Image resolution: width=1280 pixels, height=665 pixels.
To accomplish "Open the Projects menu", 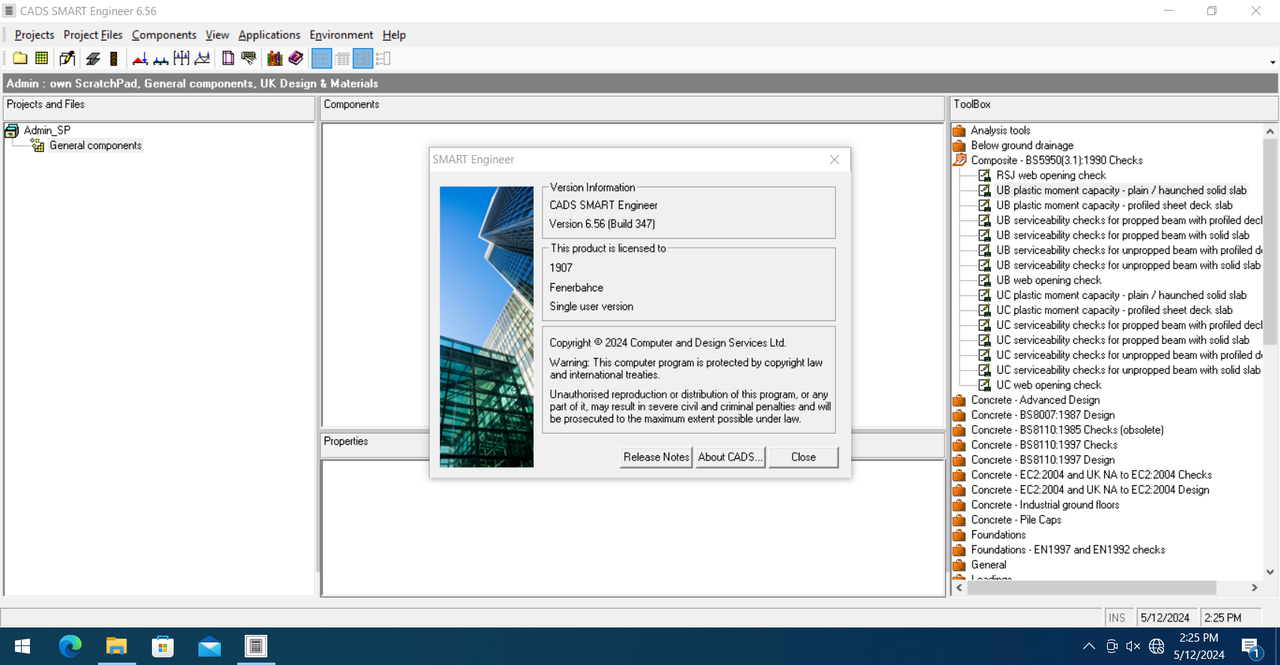I will coord(34,35).
